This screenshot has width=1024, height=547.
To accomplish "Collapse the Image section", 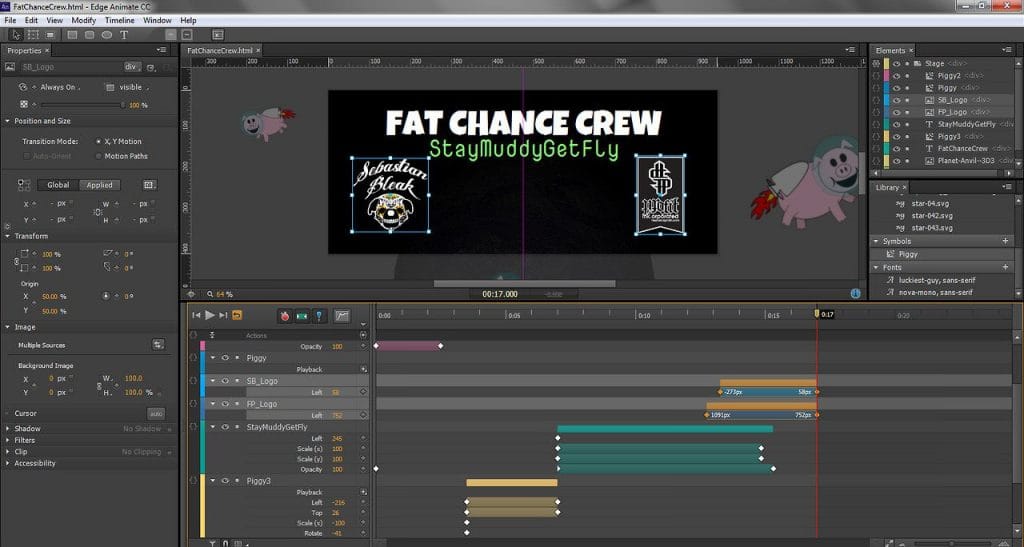I will (7, 327).
